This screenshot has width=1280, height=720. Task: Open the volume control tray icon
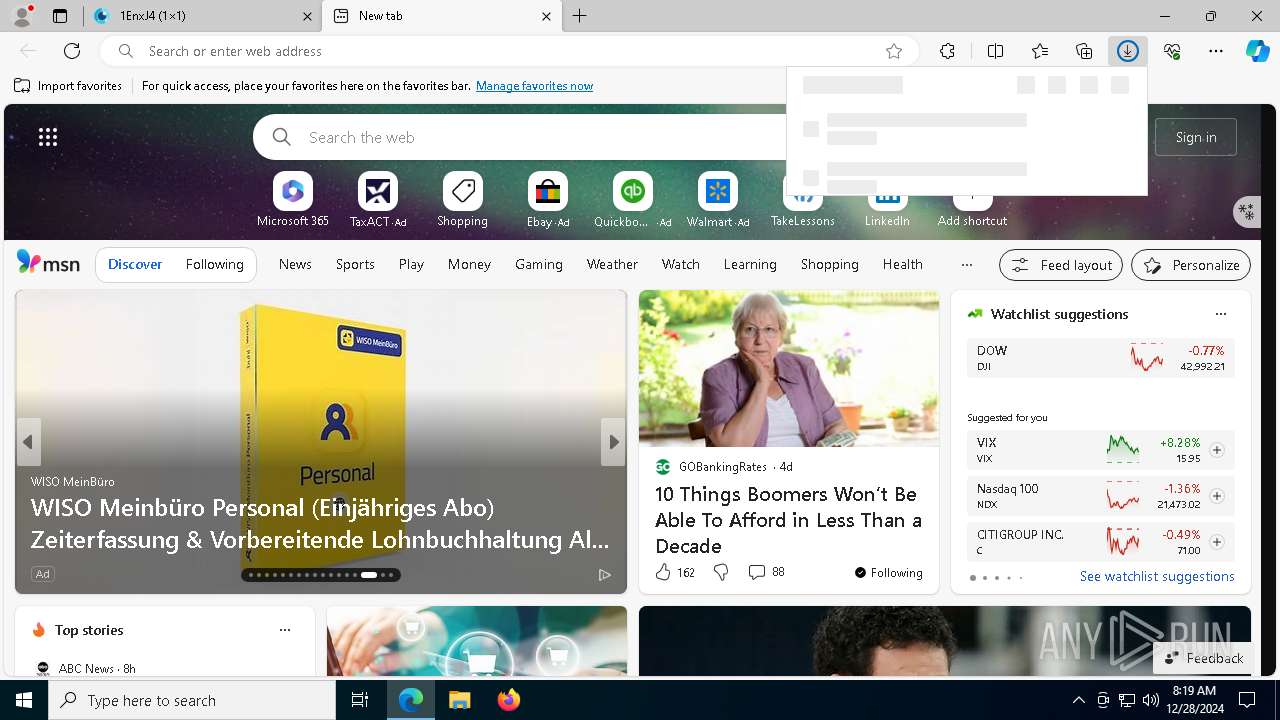pos(1150,700)
